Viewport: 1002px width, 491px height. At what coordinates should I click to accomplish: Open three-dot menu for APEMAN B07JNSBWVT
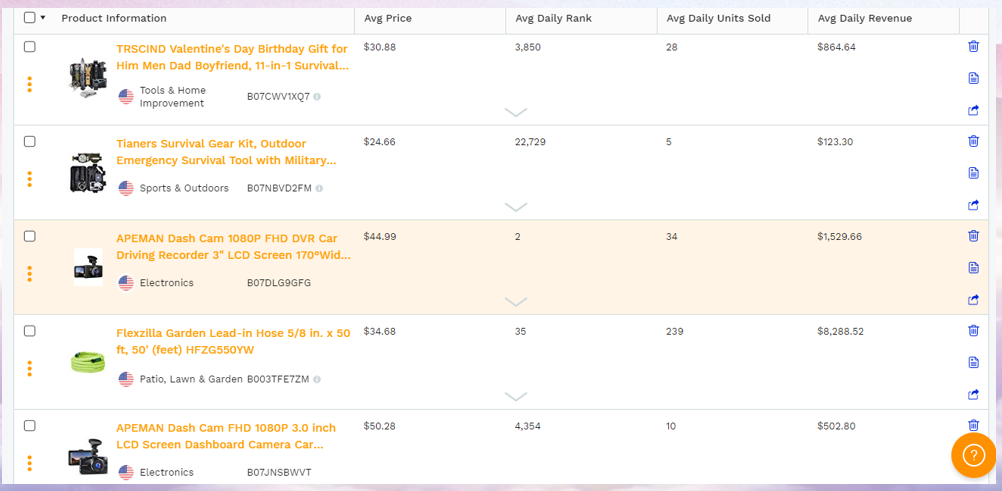30,463
